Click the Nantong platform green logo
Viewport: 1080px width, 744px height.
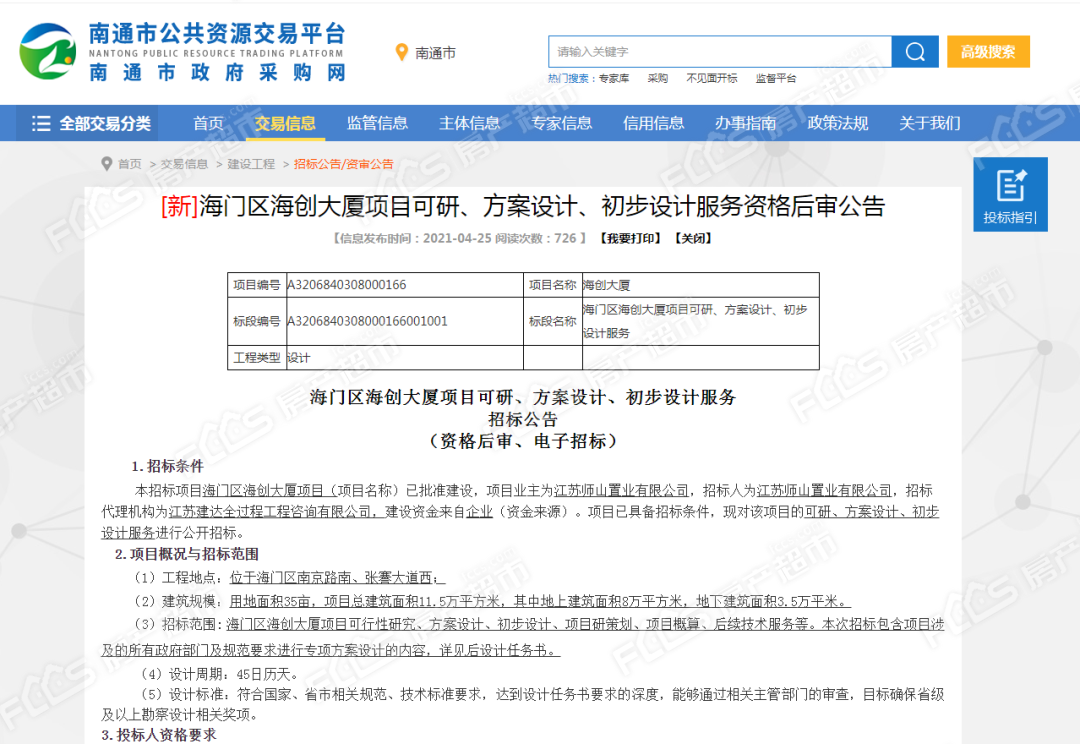pos(48,52)
